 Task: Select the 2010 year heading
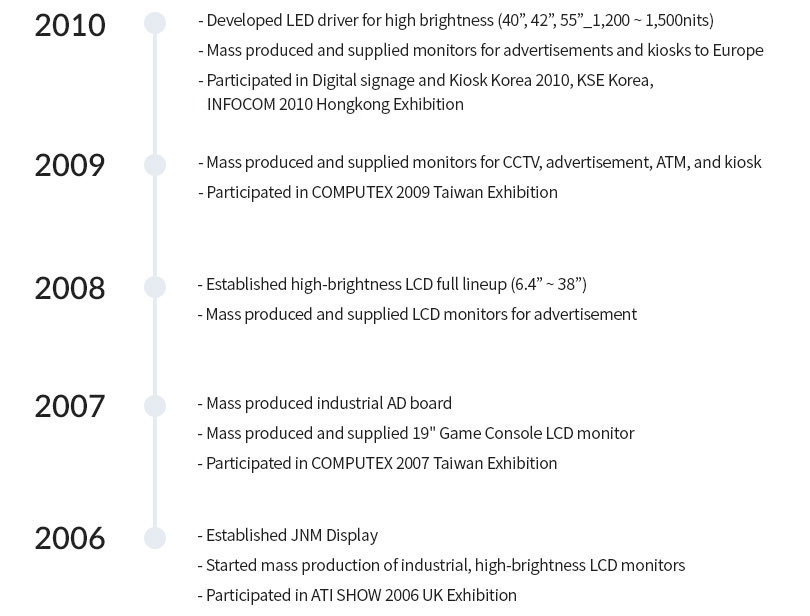[x=70, y=25]
